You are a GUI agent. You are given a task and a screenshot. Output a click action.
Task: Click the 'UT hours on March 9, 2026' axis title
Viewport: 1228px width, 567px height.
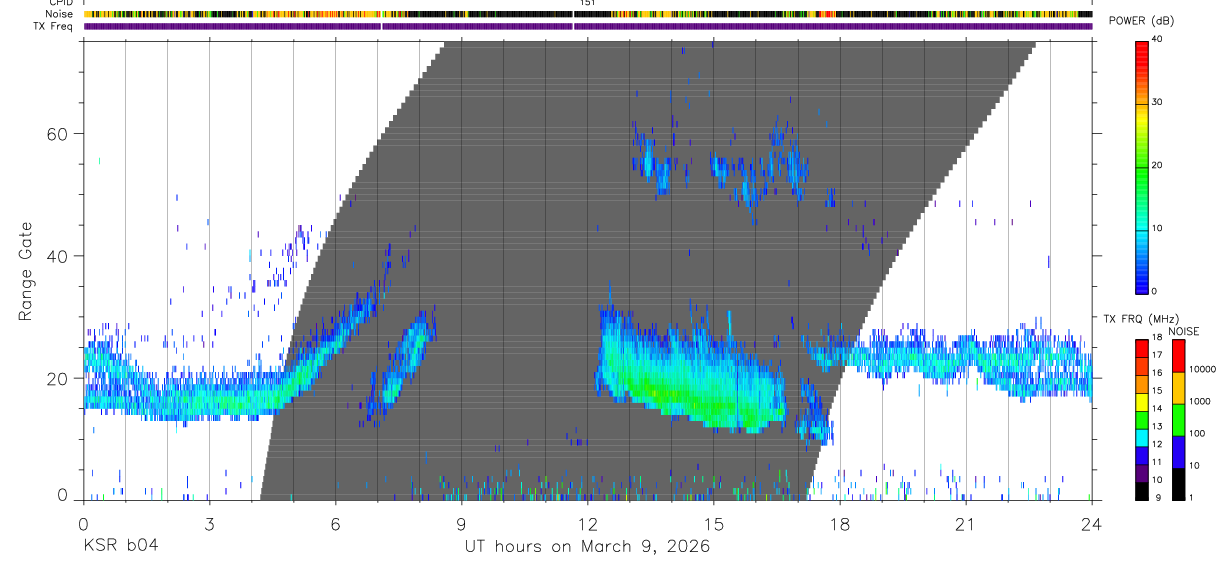(x=587, y=547)
